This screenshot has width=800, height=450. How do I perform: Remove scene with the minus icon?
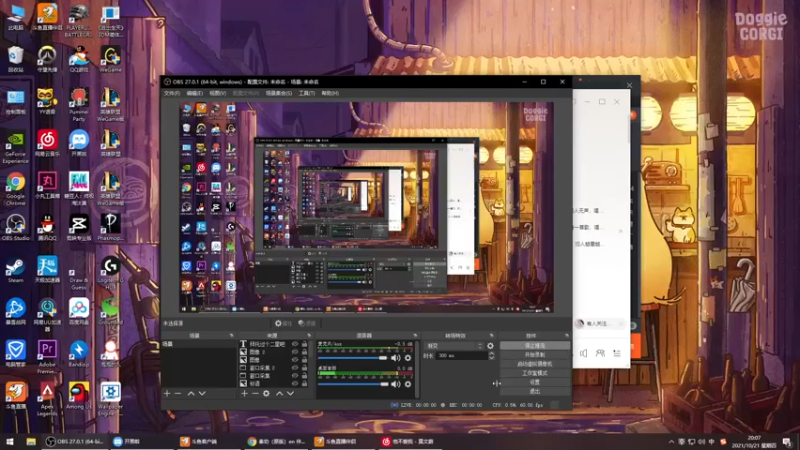pos(178,393)
